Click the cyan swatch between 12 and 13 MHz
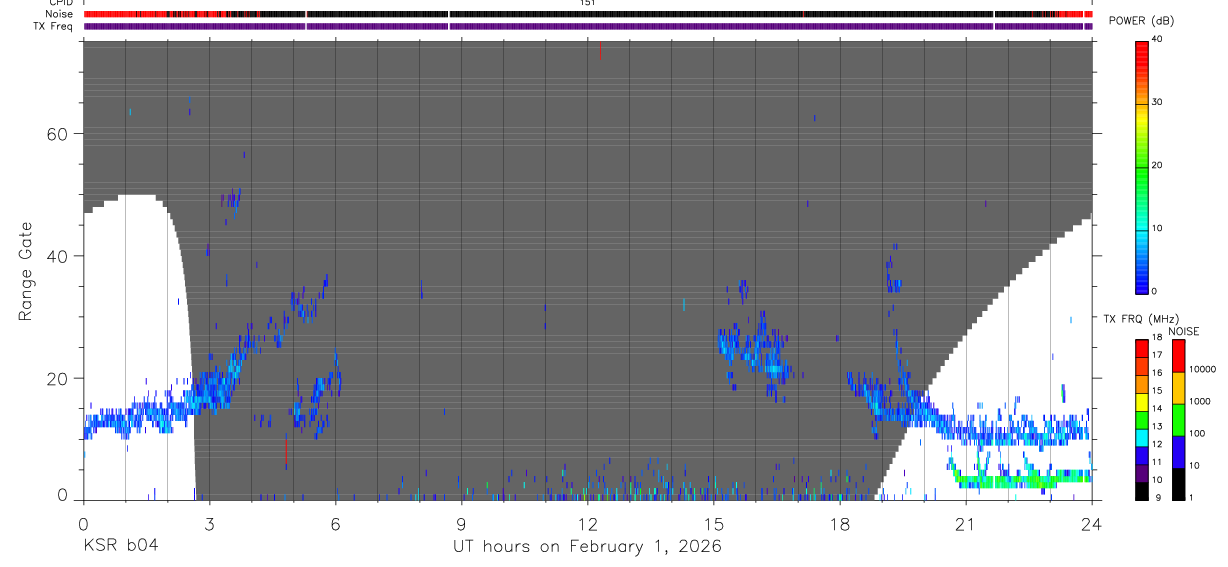This screenshot has width=1228, height=567. tap(1142, 437)
